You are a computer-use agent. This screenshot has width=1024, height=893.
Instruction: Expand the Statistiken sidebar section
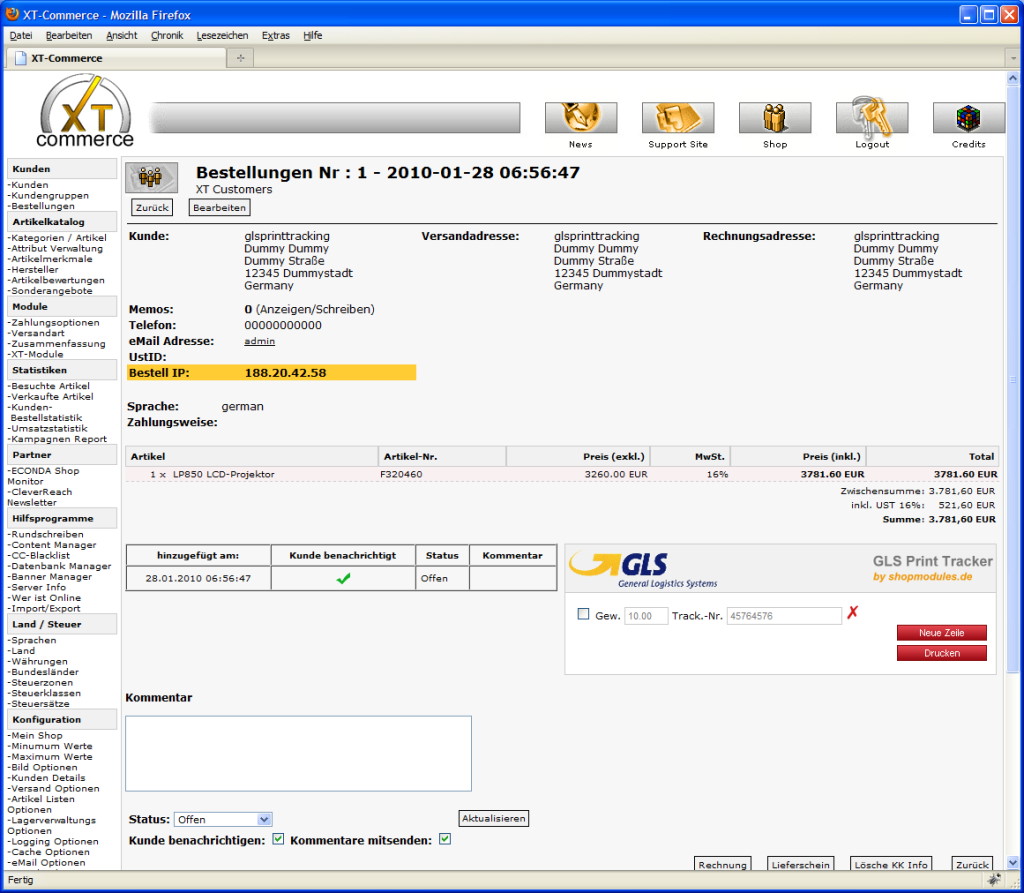click(x=62, y=370)
